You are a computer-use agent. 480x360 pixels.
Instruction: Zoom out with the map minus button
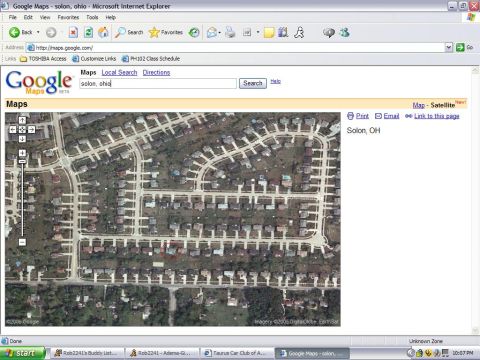click(22, 242)
